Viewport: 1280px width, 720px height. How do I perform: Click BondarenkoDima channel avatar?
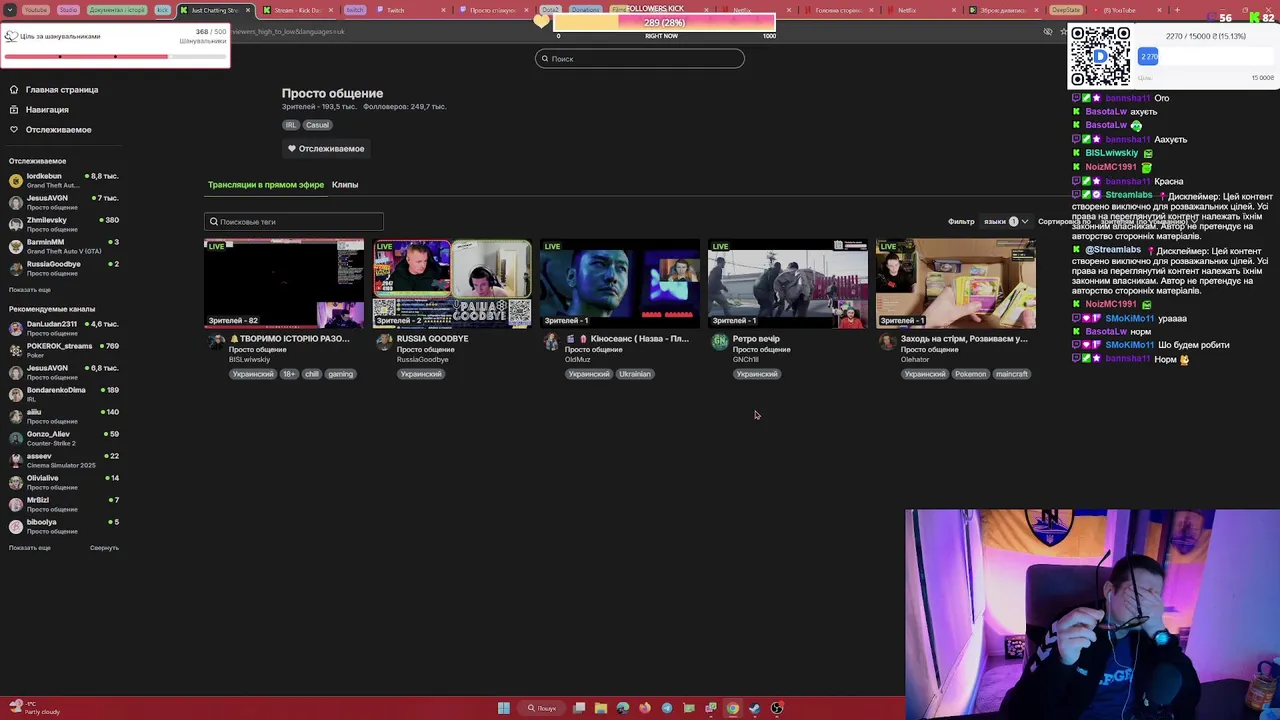click(x=16, y=395)
